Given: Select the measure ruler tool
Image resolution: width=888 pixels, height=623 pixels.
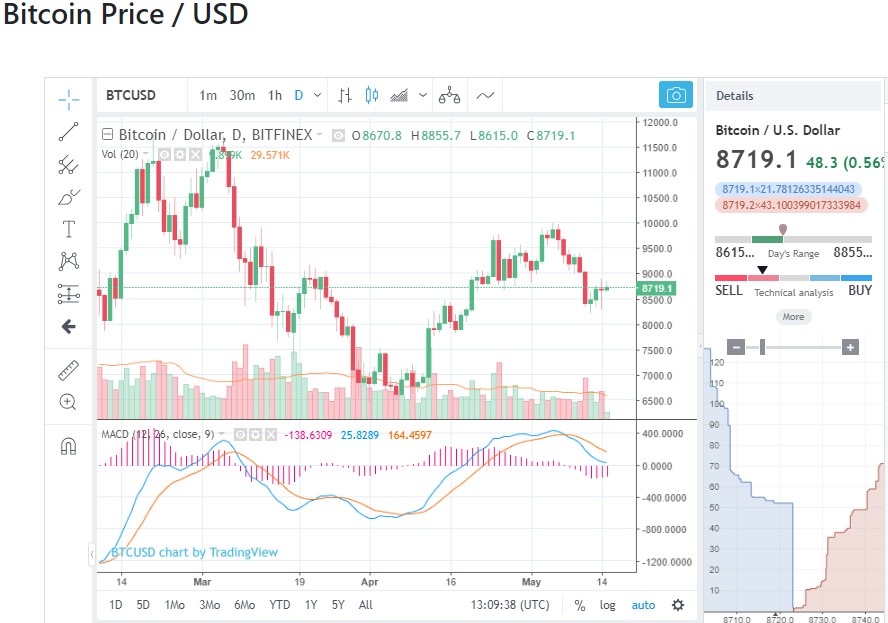Looking at the screenshot, I should pyautogui.click(x=68, y=369).
